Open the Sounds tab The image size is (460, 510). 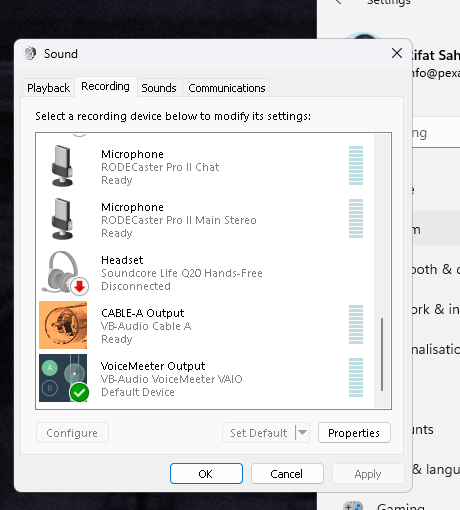click(159, 88)
